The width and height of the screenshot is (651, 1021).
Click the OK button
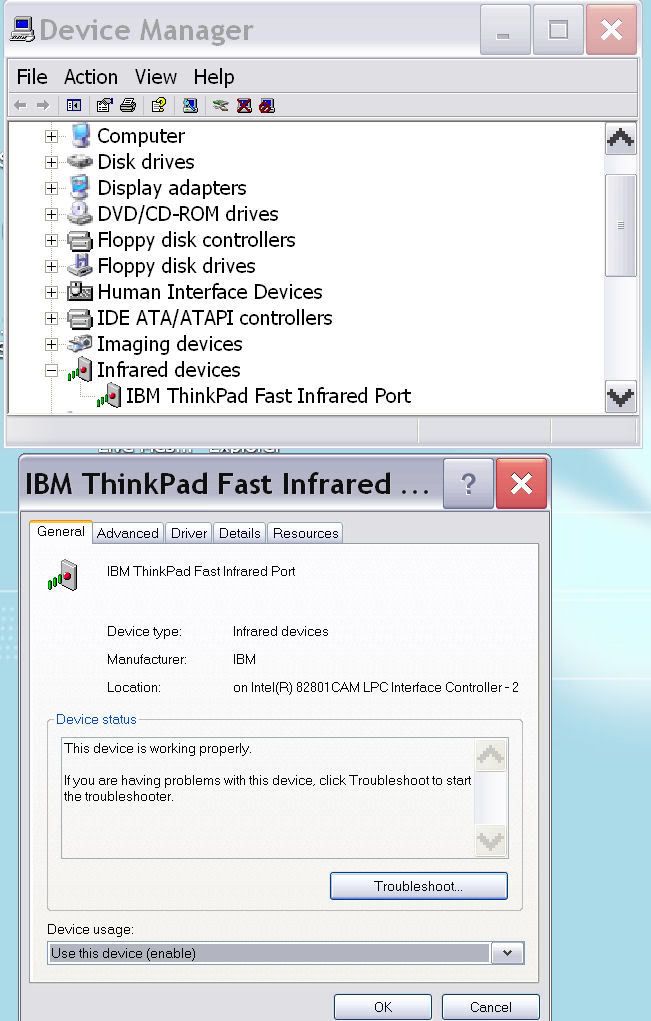(382, 1006)
